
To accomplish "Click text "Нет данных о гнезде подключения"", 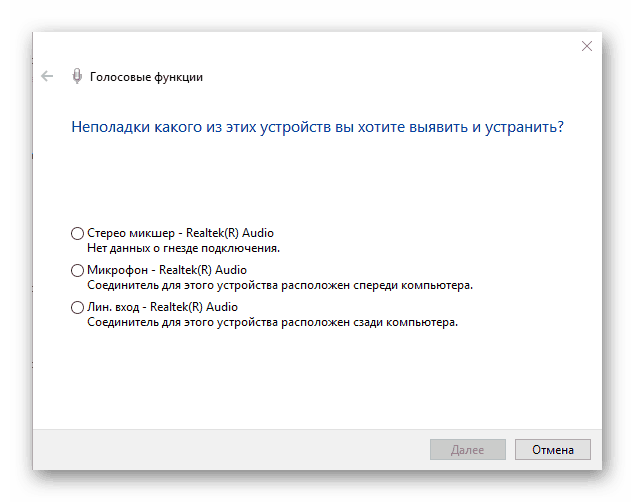I will [183, 247].
